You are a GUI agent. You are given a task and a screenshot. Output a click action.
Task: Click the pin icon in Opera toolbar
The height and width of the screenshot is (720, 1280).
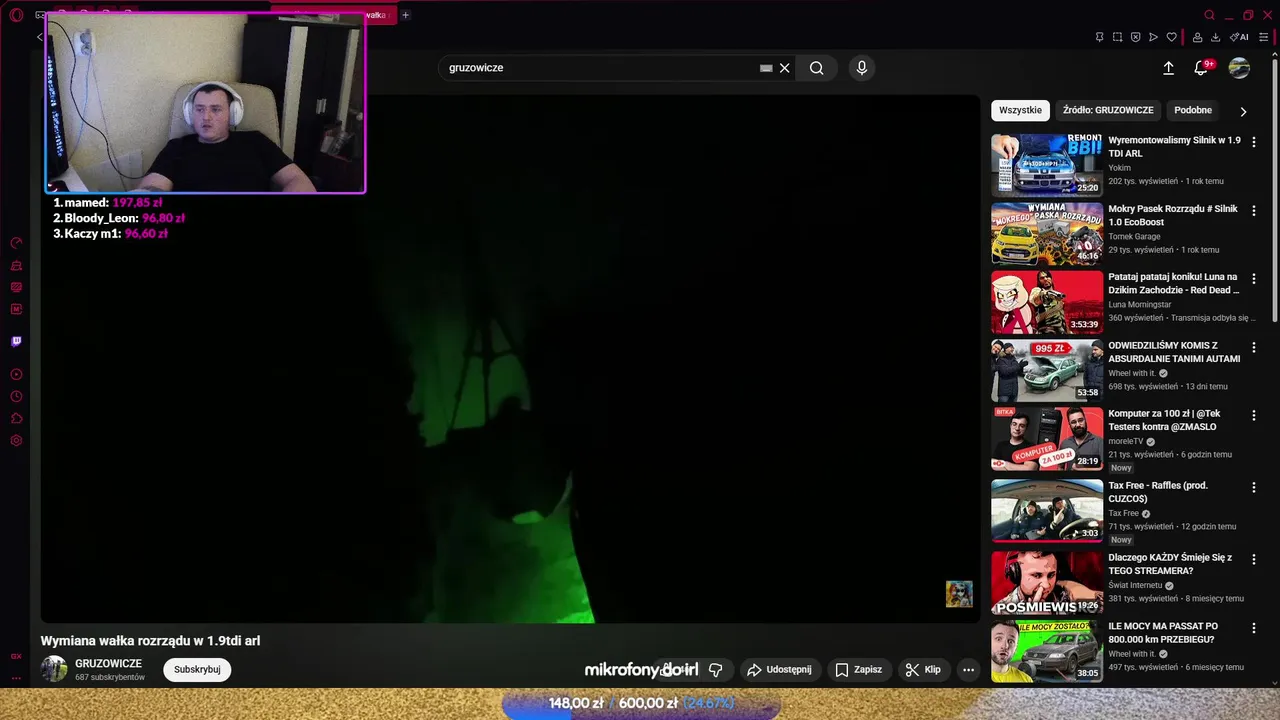[x=1099, y=37]
